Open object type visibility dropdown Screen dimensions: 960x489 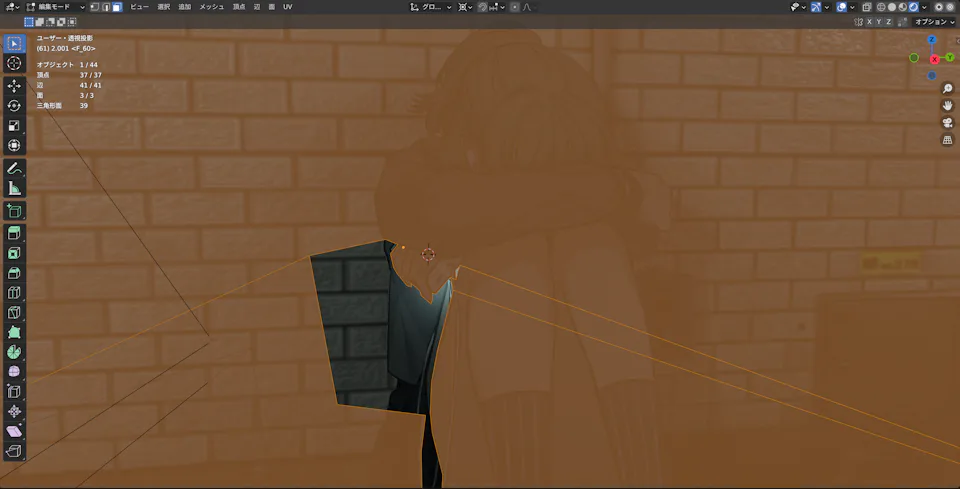pos(797,7)
